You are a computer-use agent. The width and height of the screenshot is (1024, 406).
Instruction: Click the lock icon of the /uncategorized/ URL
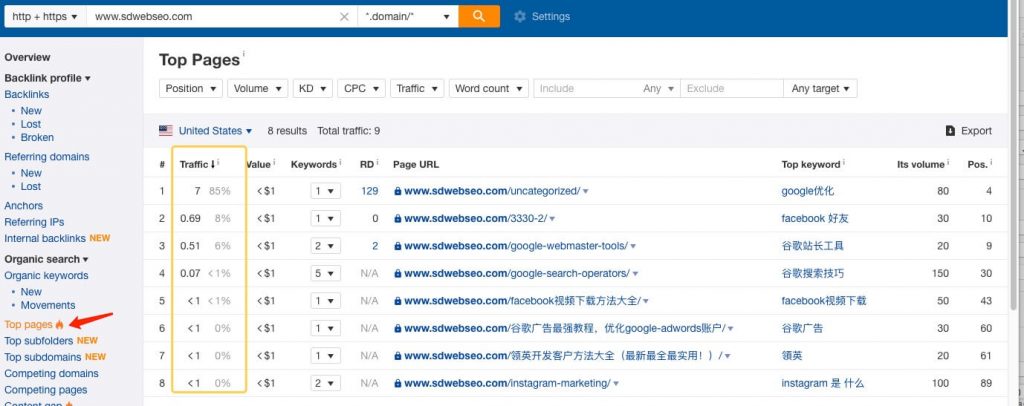[x=397, y=191]
